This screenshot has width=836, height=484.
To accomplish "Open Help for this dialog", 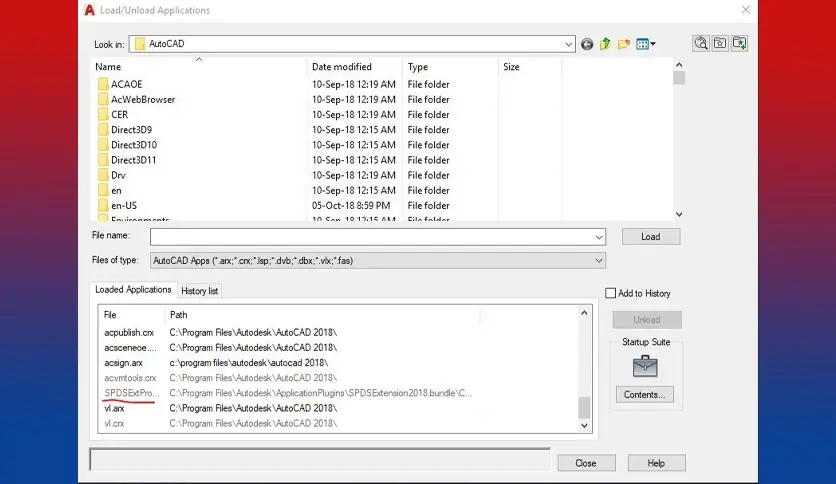I will click(x=656, y=463).
